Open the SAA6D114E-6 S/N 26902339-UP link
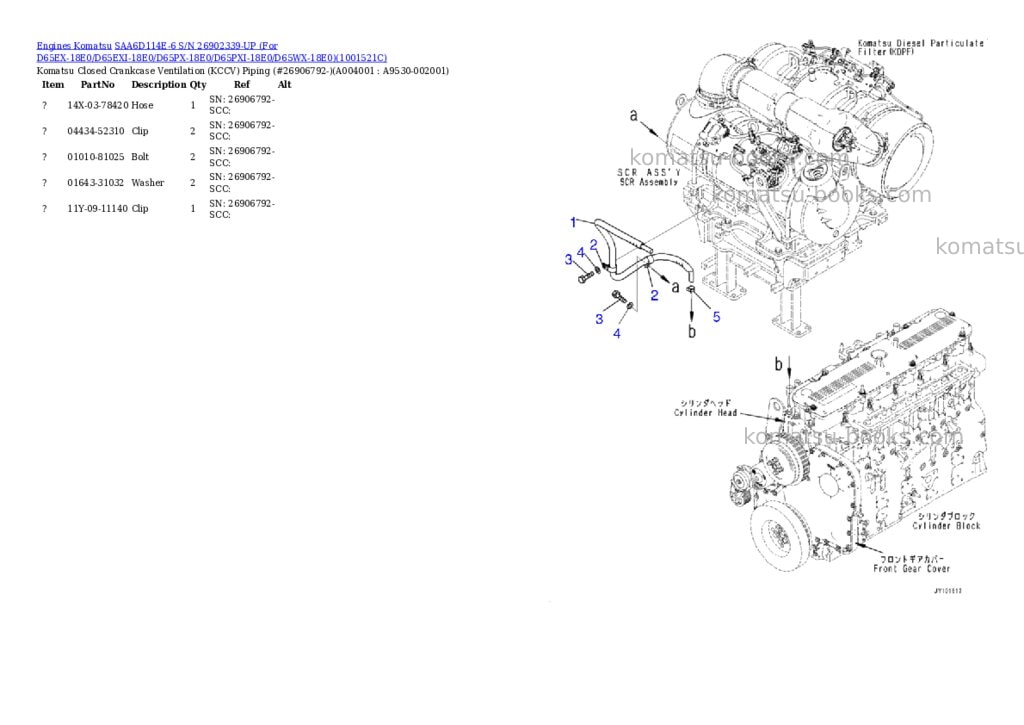Image resolution: width=1024 pixels, height=725 pixels. [196, 46]
